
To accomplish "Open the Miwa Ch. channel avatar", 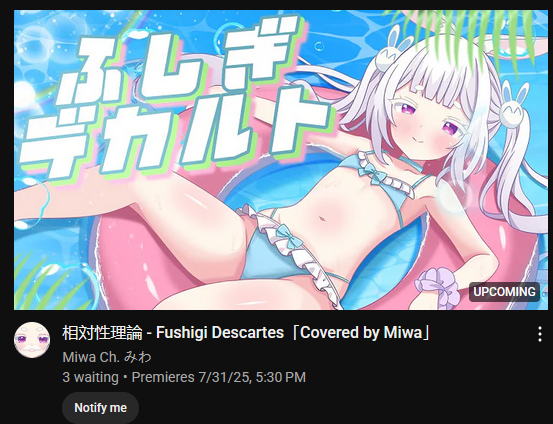I will click(32, 340).
